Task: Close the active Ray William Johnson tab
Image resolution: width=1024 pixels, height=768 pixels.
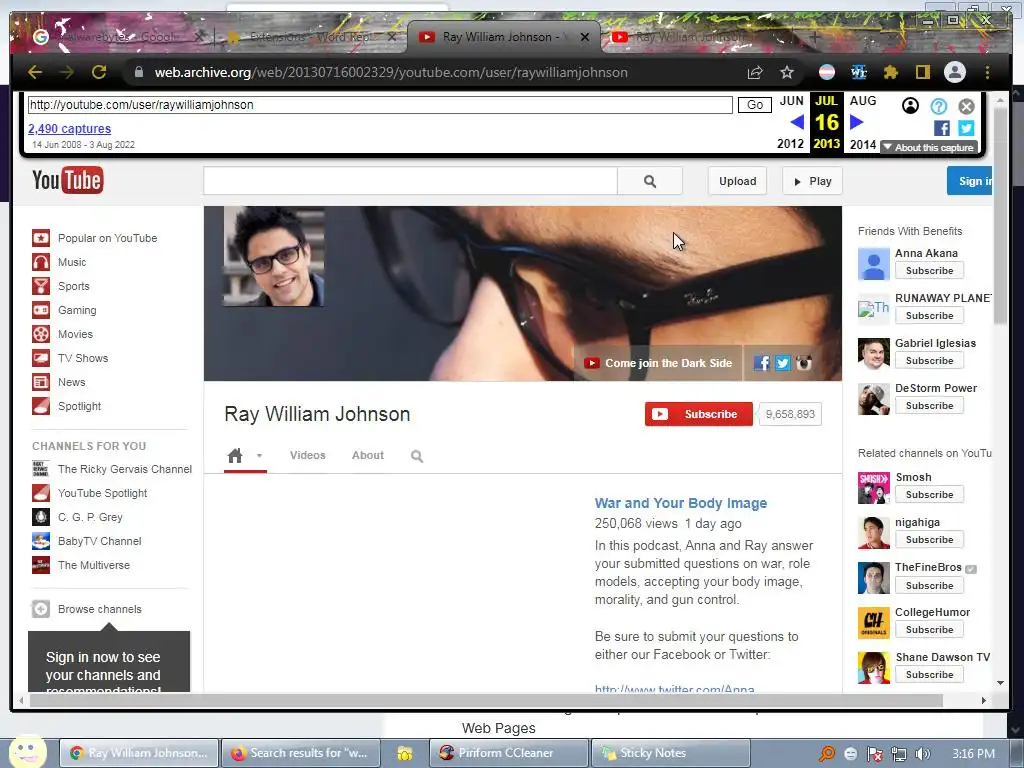Action: pyautogui.click(x=585, y=37)
